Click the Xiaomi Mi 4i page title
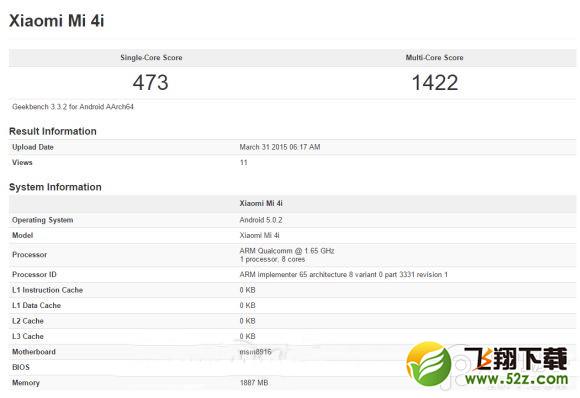Image resolution: width=580 pixels, height=398 pixels. pyautogui.click(x=57, y=21)
